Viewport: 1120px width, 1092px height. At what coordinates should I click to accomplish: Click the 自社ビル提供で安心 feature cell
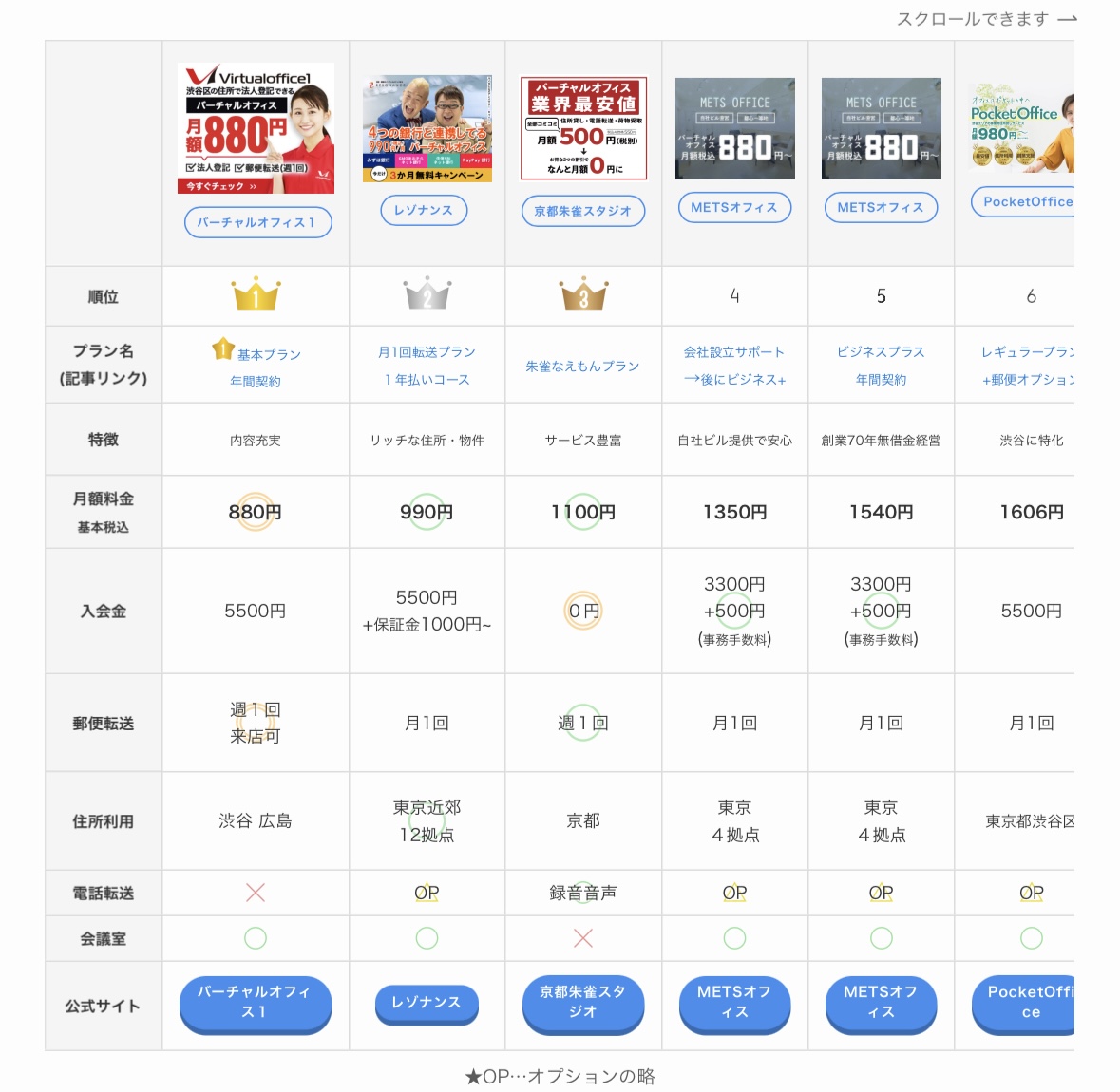735,440
